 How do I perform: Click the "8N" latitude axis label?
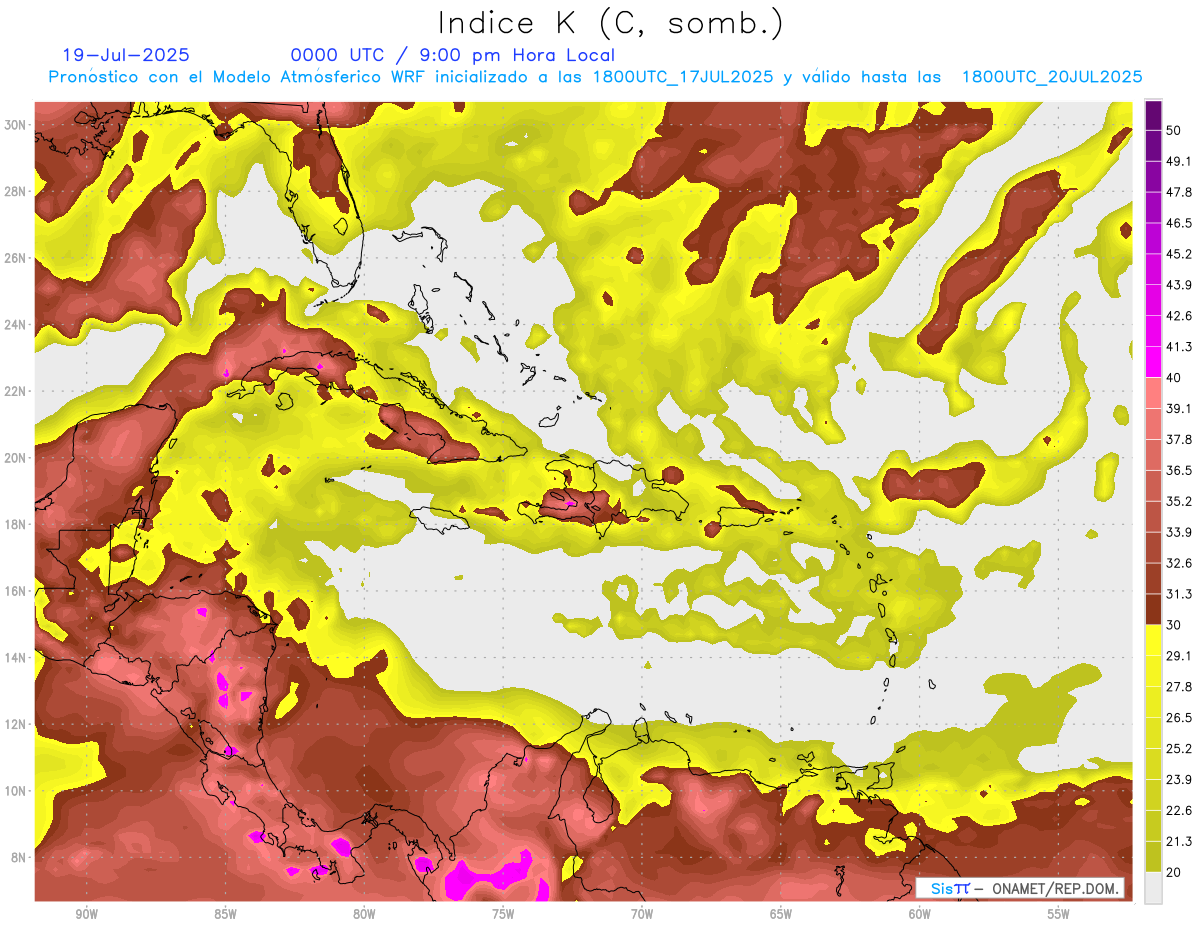tap(19, 858)
